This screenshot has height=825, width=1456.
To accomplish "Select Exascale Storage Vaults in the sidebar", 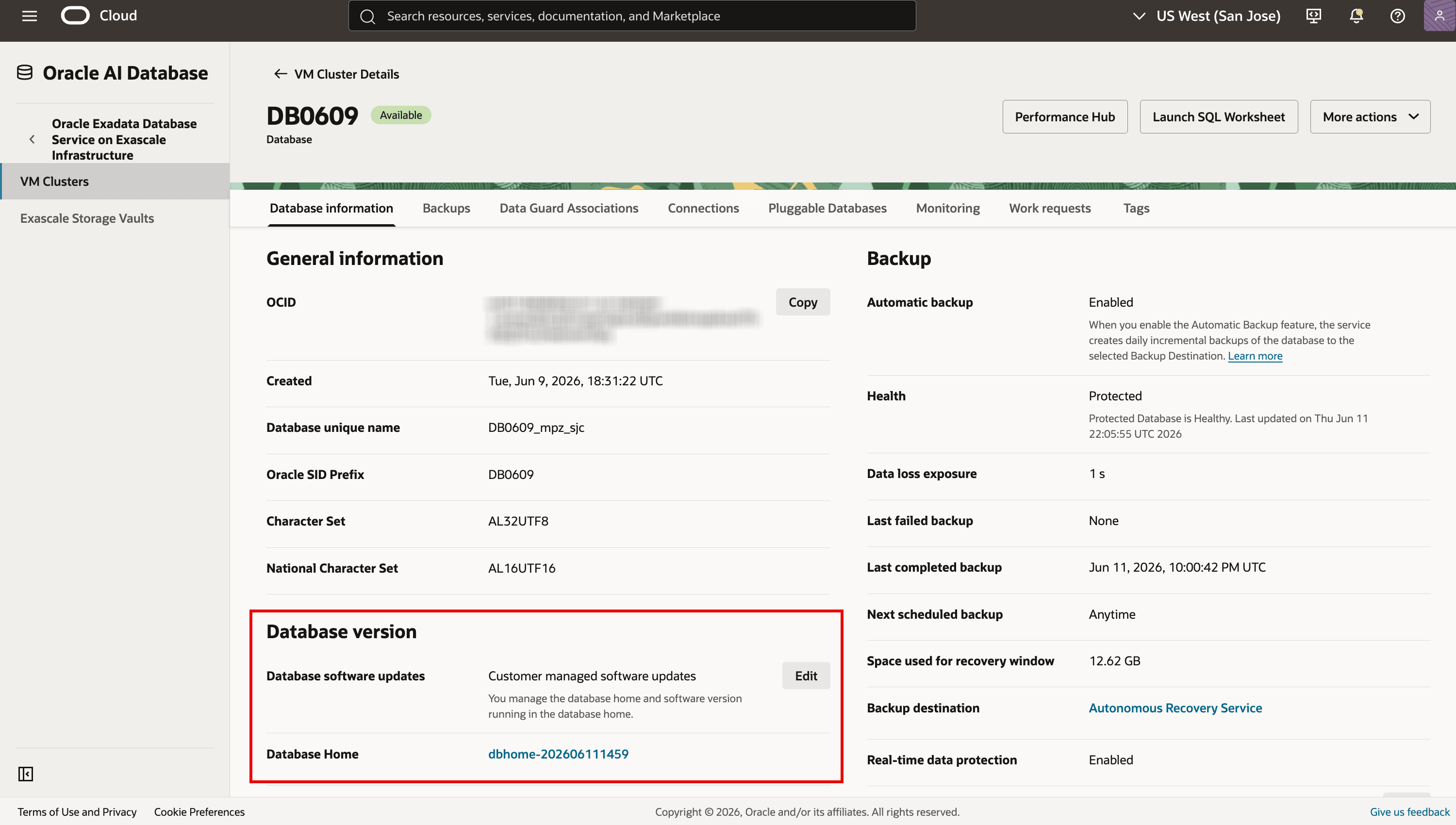I will pyautogui.click(x=87, y=218).
